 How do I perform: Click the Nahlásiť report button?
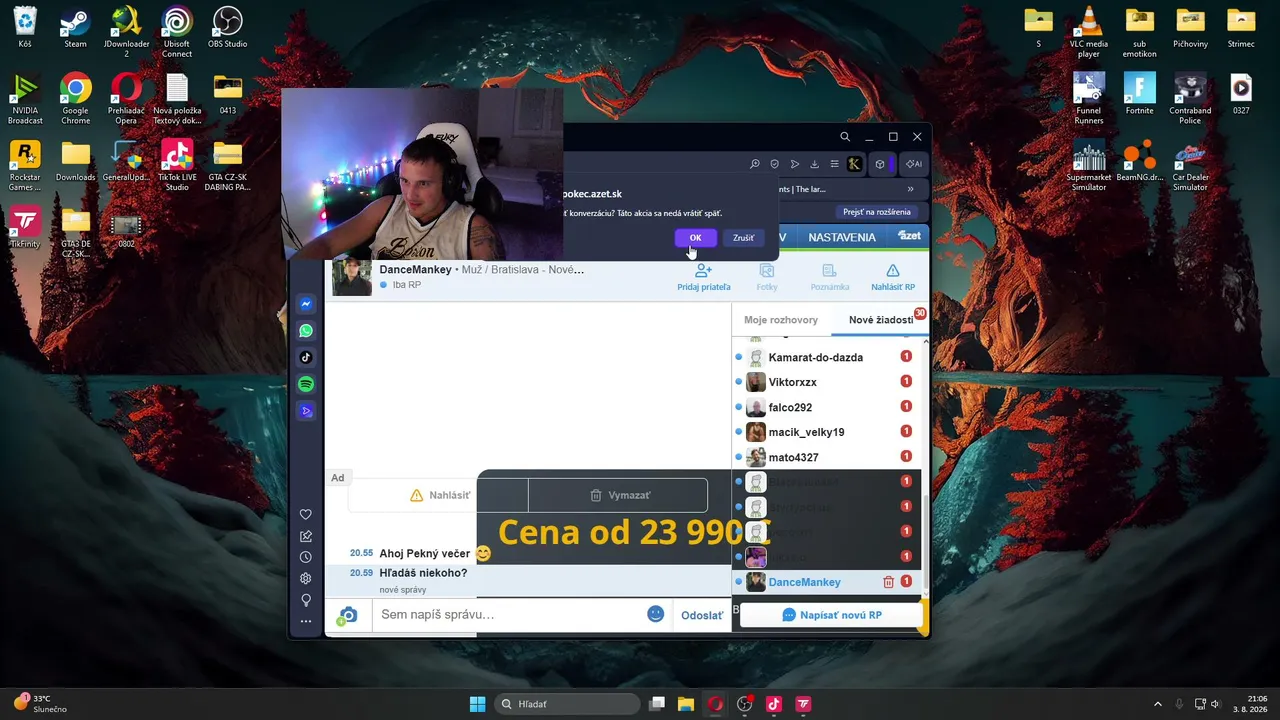point(439,495)
